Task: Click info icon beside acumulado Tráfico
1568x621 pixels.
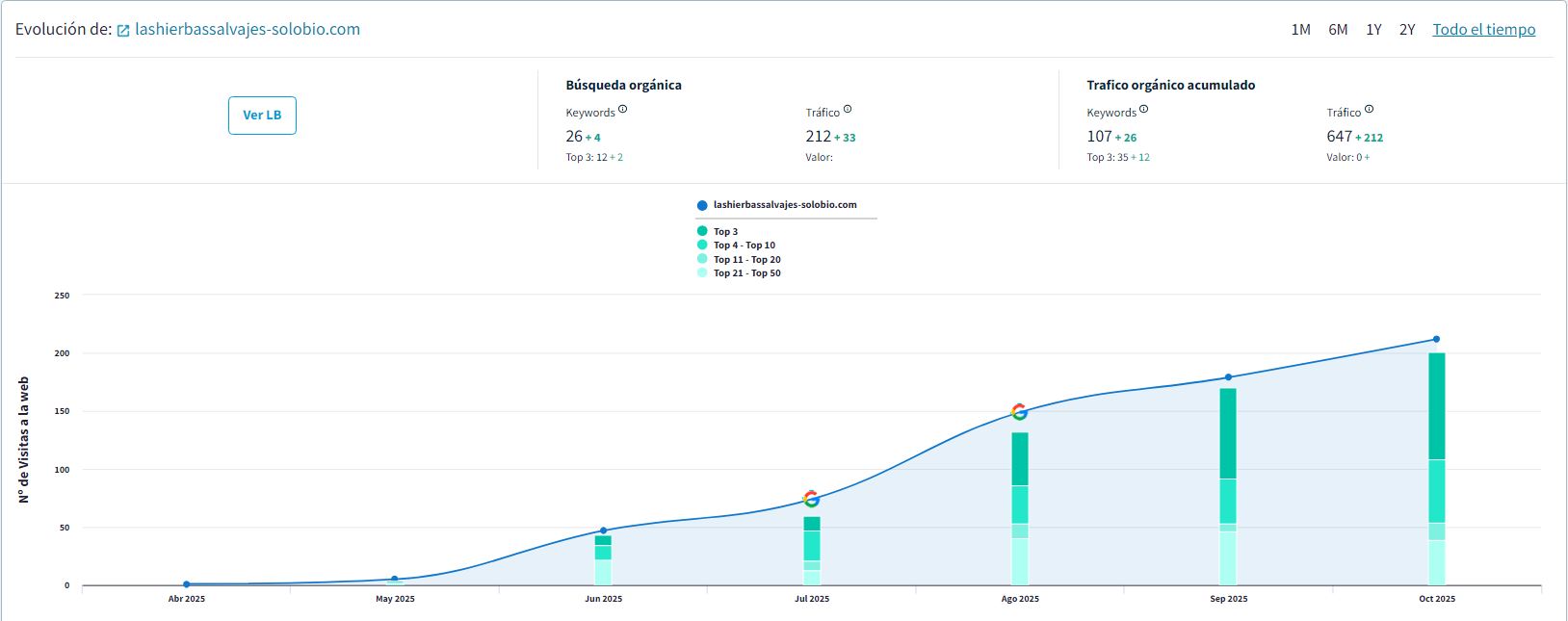Action: tap(1369, 109)
